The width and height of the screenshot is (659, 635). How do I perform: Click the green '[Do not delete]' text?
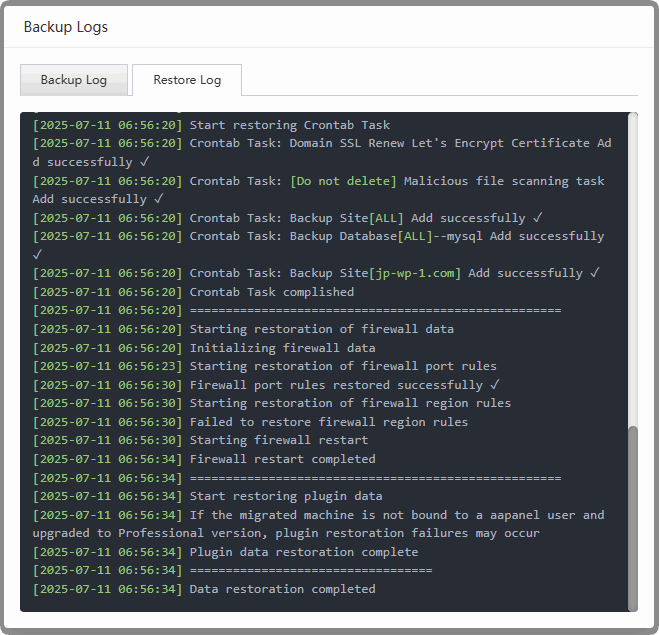coord(343,181)
